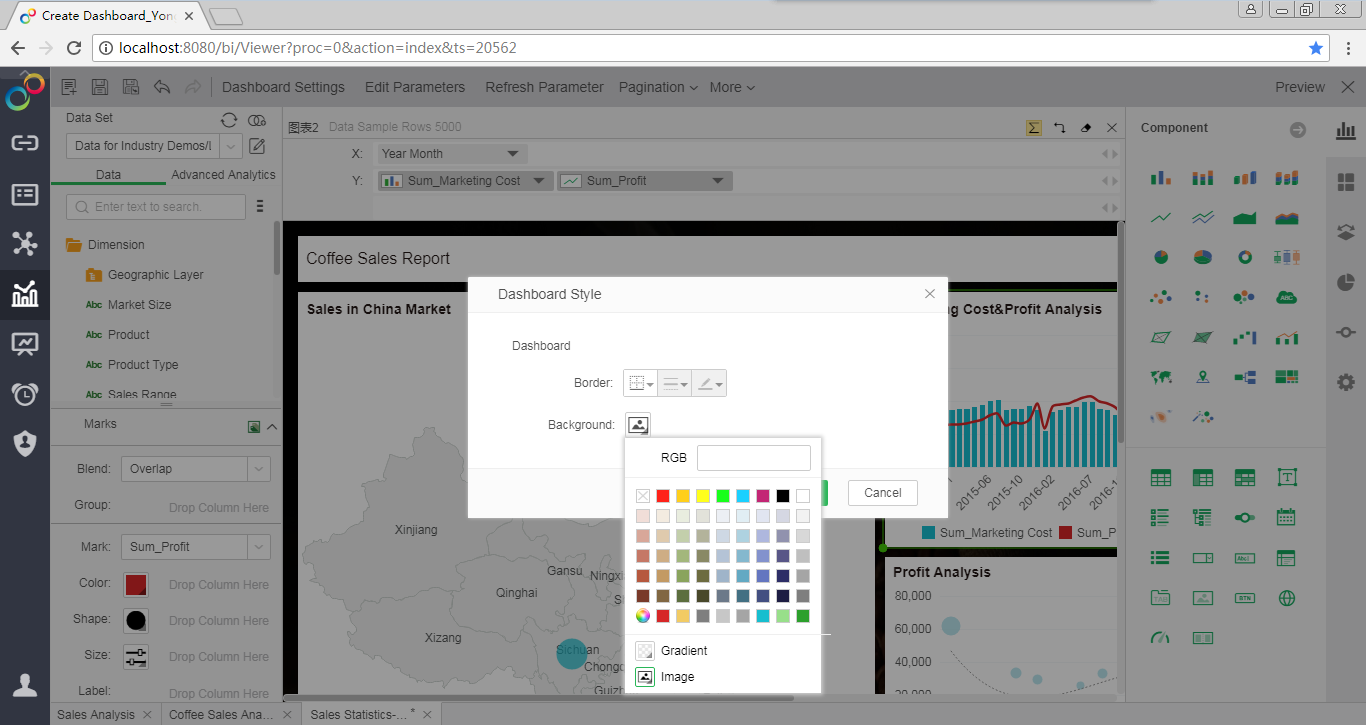The height and width of the screenshot is (725, 1366).
Task: Open the alarm clock schedule icon in sidebar
Action: [x=25, y=394]
